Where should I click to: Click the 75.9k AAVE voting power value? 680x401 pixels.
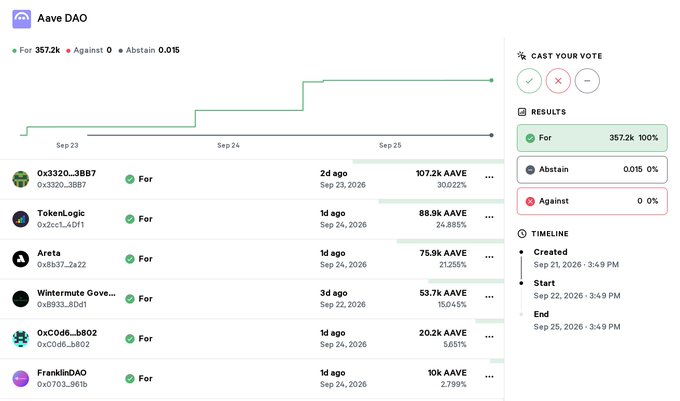443,253
